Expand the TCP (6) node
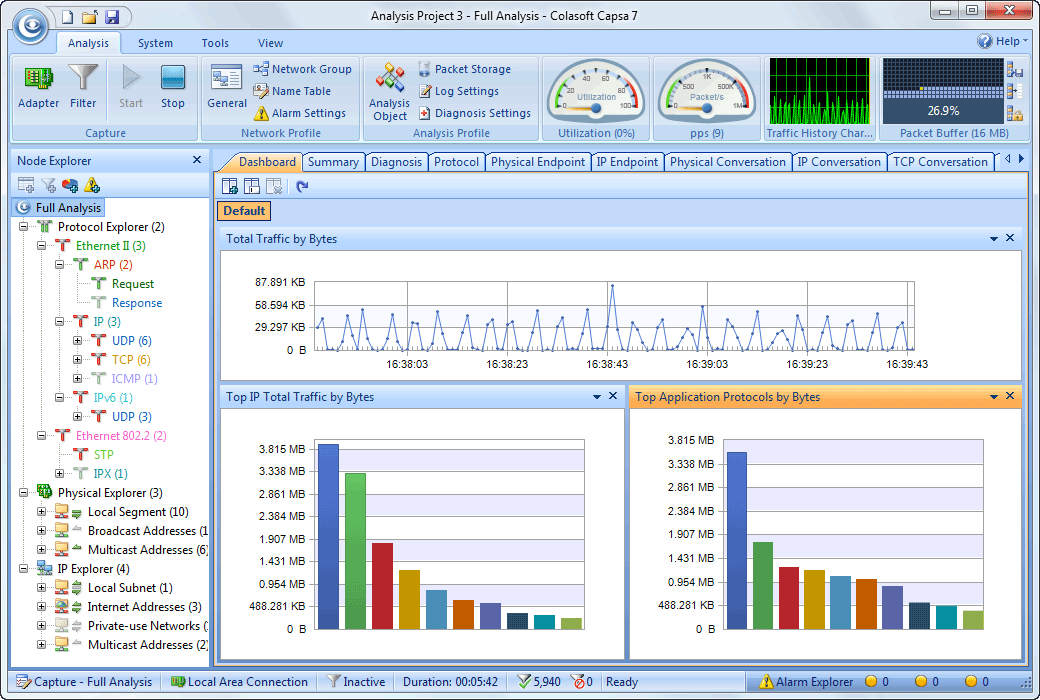This screenshot has width=1040, height=700. click(x=78, y=360)
